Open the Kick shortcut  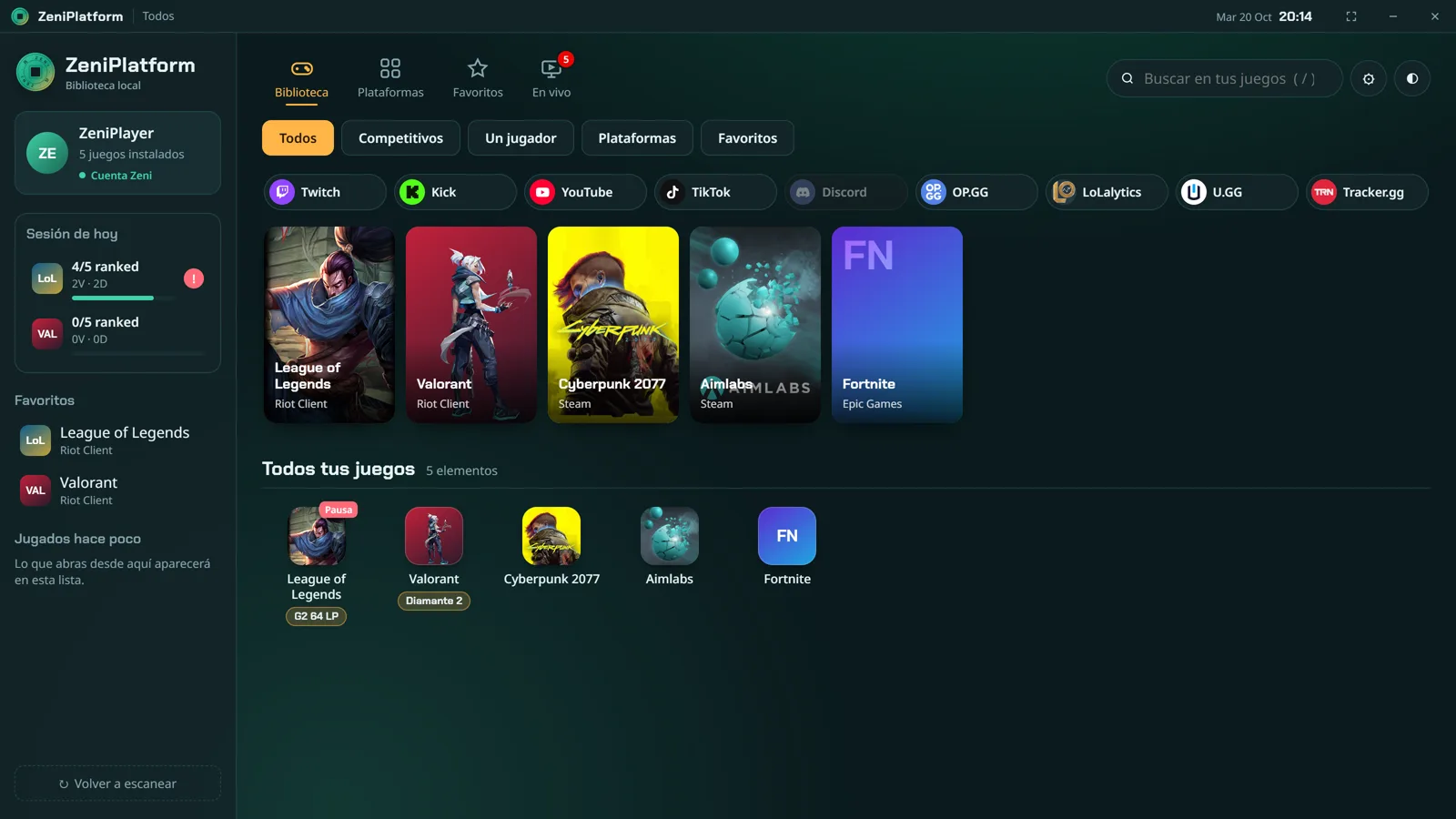tap(455, 192)
